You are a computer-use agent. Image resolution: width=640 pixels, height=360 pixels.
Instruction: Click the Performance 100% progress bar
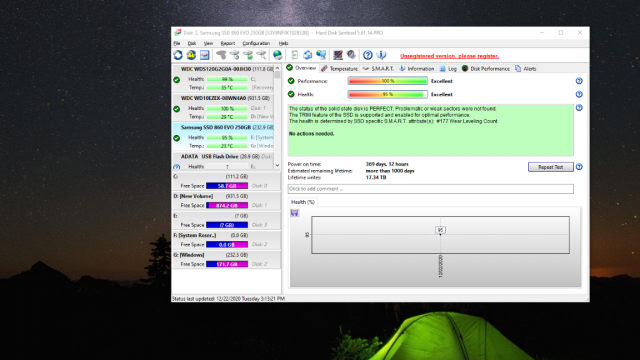(387, 81)
